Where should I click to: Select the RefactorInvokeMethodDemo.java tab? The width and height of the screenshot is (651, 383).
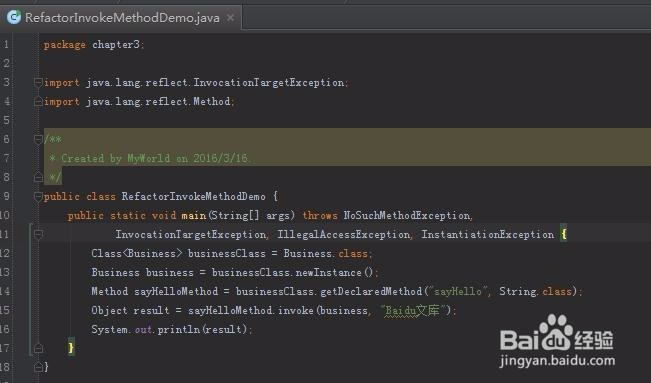tap(120, 17)
